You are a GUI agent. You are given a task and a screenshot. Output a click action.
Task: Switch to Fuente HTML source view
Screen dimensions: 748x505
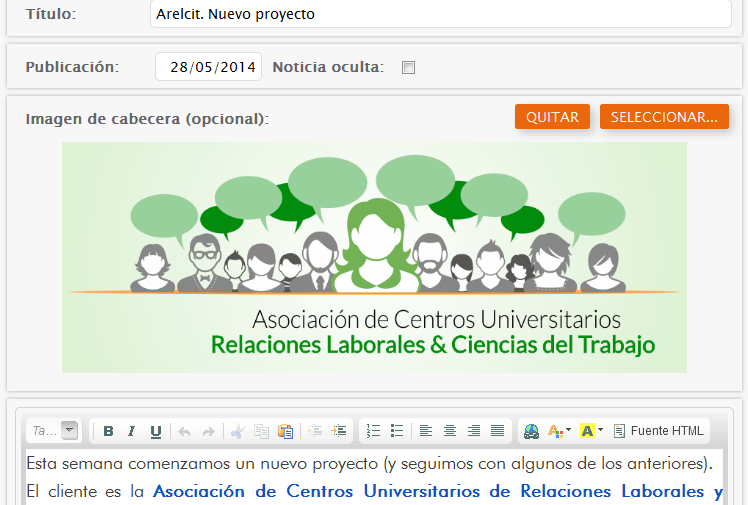pos(658,431)
